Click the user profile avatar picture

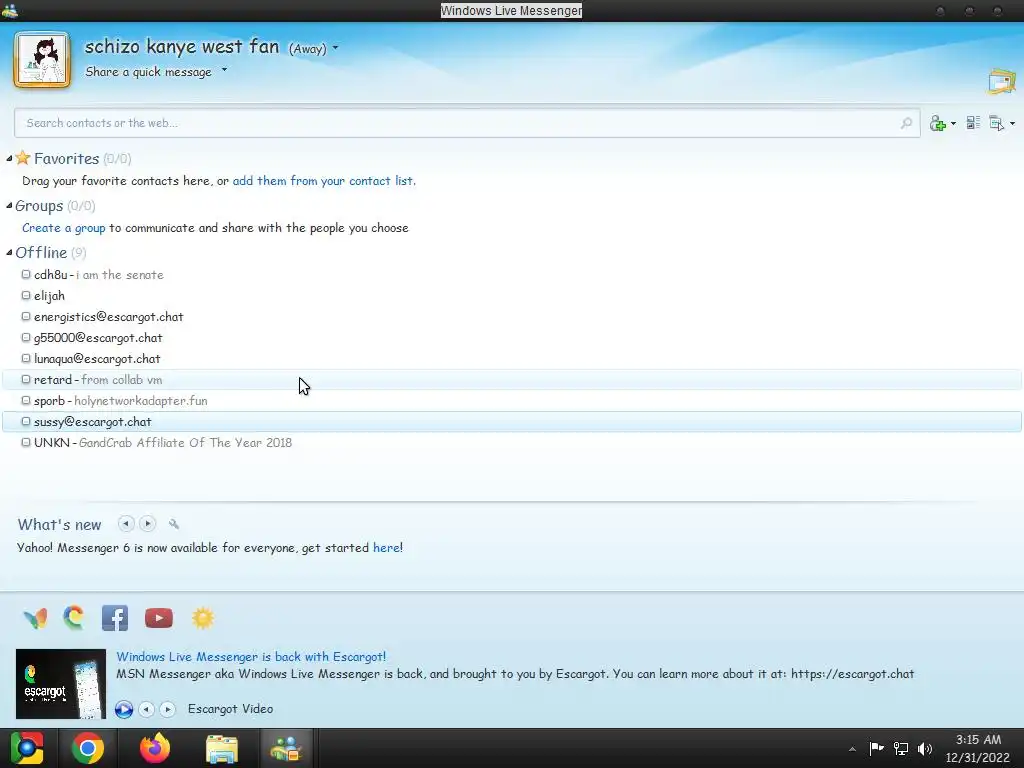[42, 59]
